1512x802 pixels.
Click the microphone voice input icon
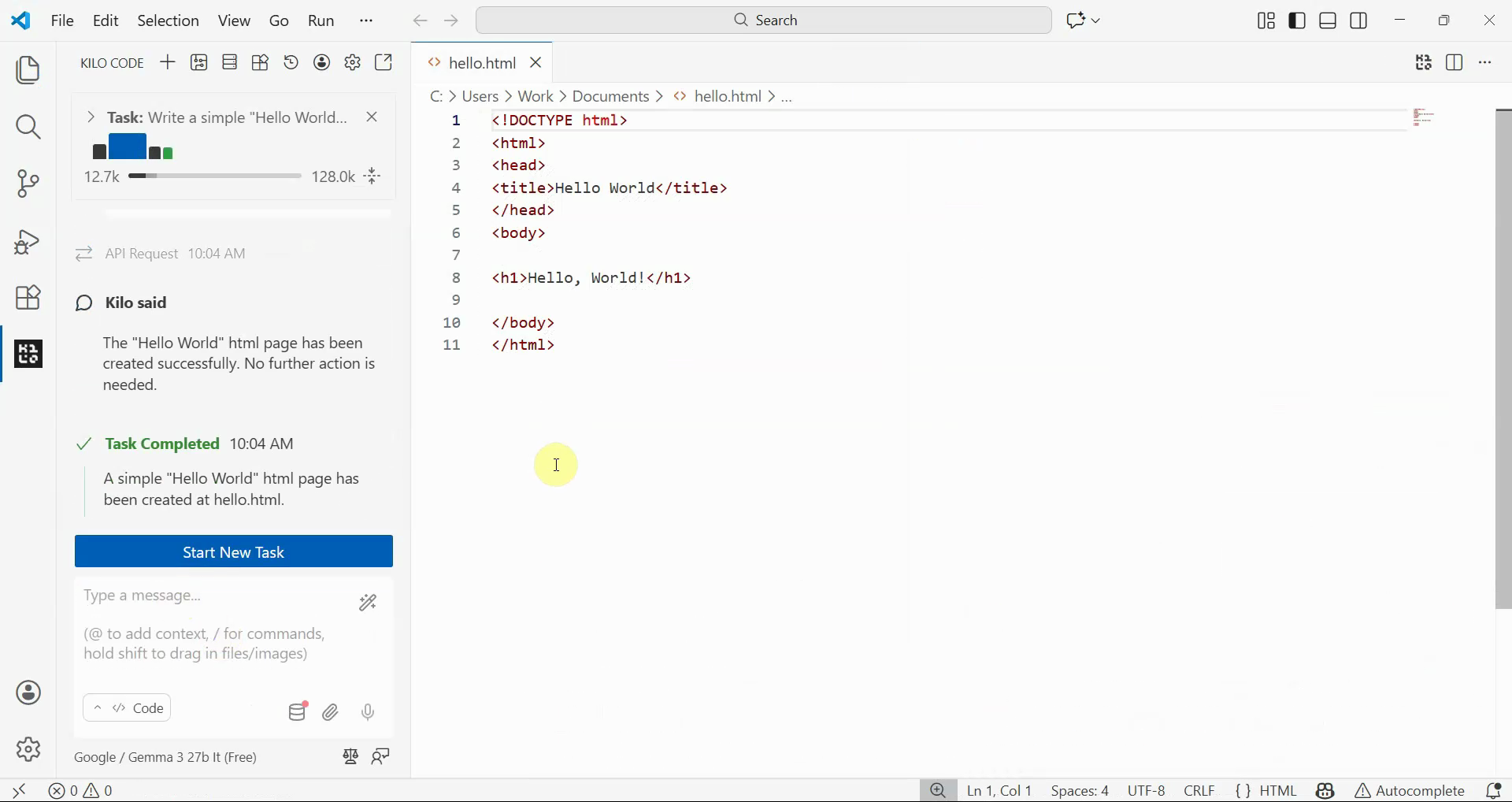tap(368, 713)
